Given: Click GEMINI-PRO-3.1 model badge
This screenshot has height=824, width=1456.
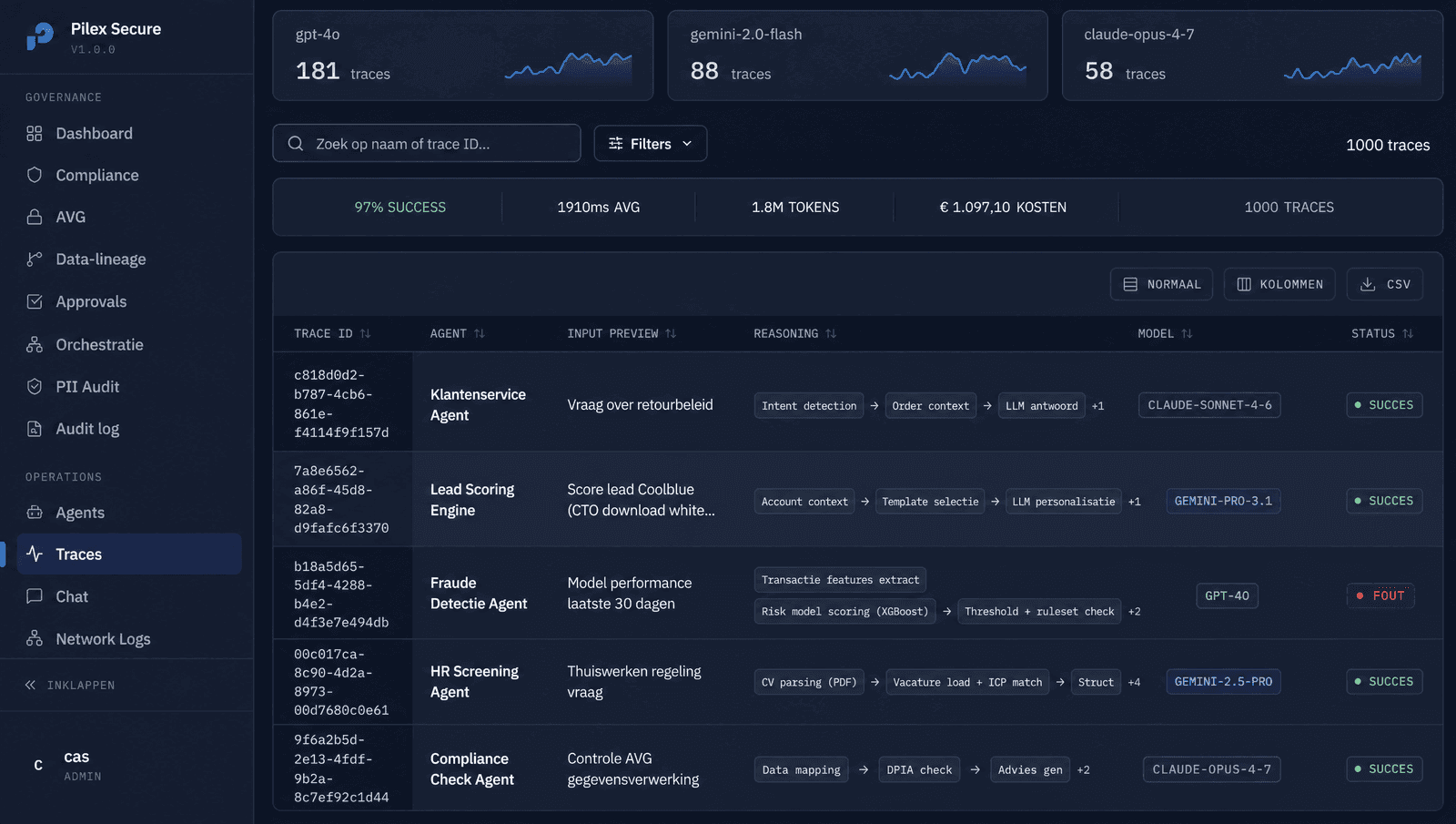Looking at the screenshot, I should (x=1223, y=501).
